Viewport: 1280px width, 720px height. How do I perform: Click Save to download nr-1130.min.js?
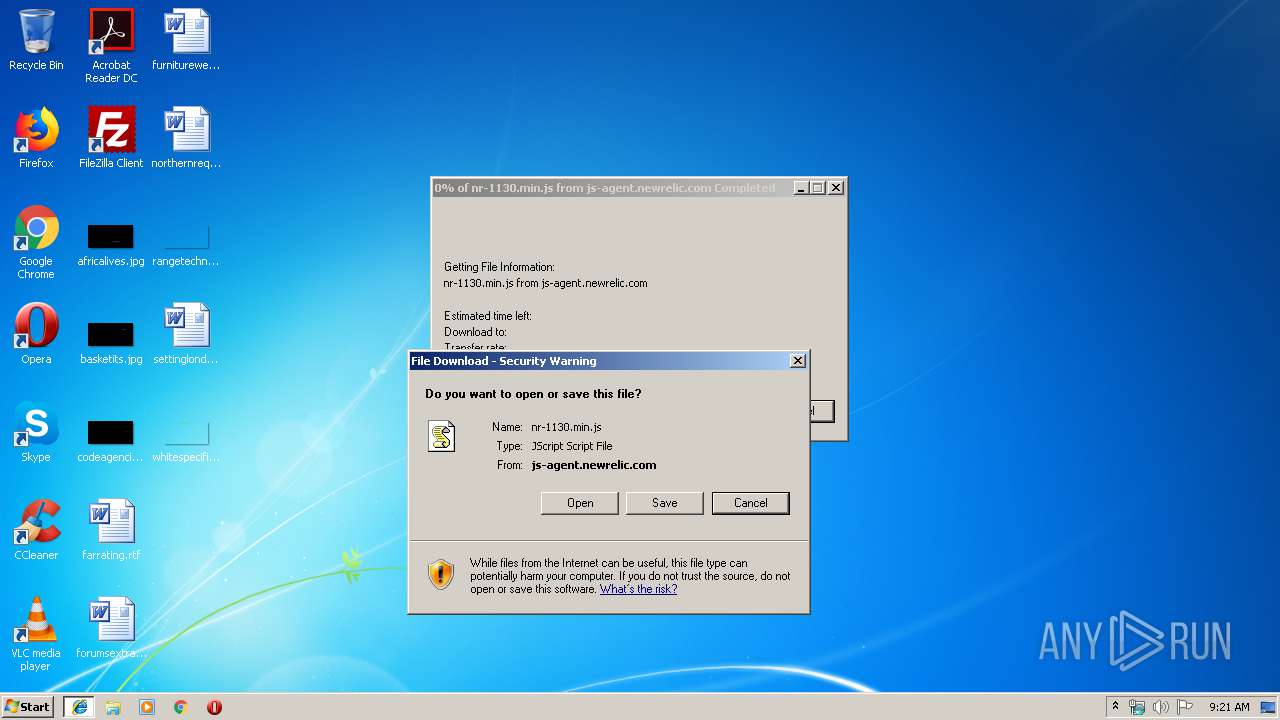point(665,503)
